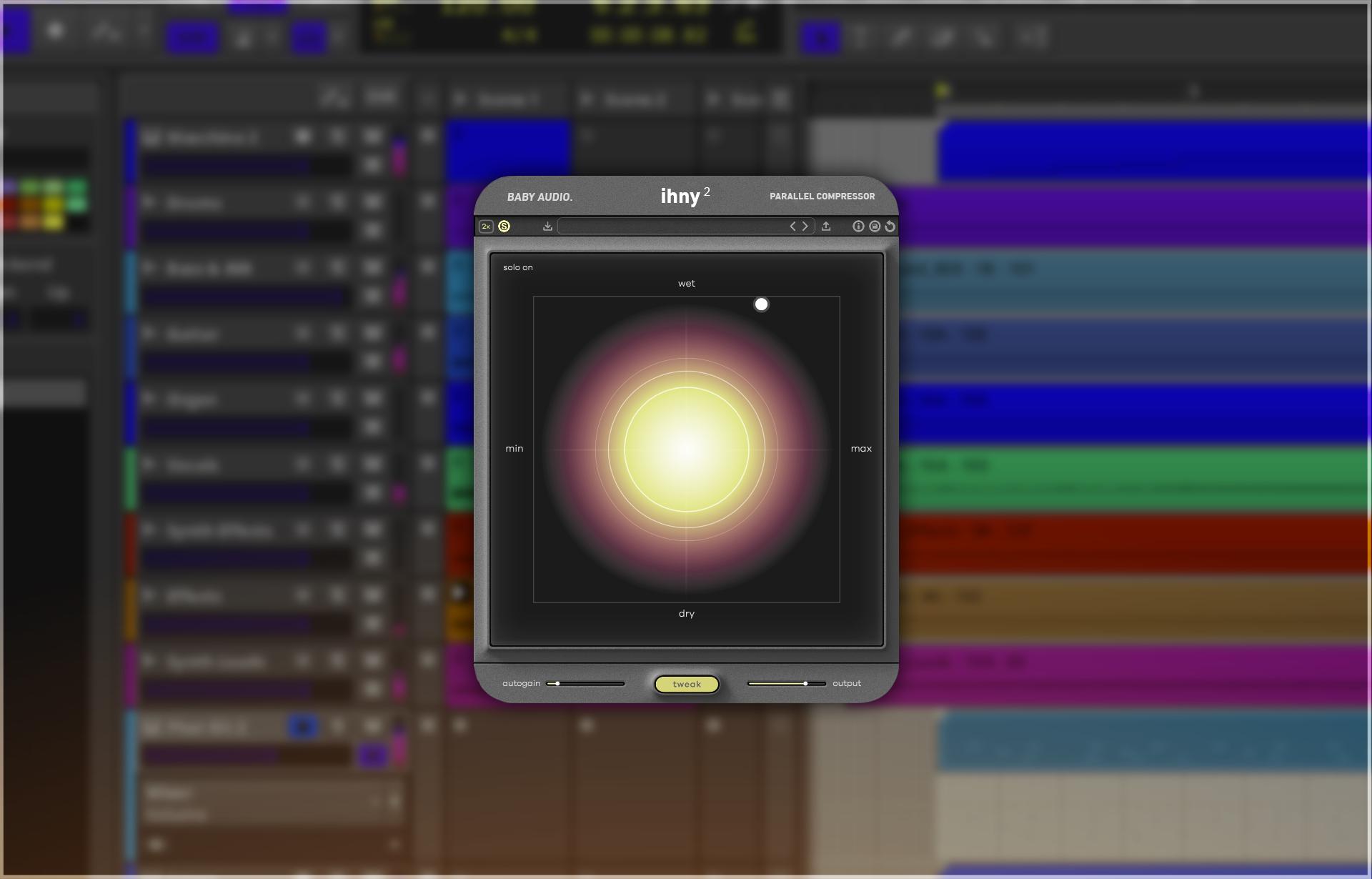Click the PARALLEL COMPRESSOR label
This screenshot has height=879, width=1372.
(x=822, y=197)
